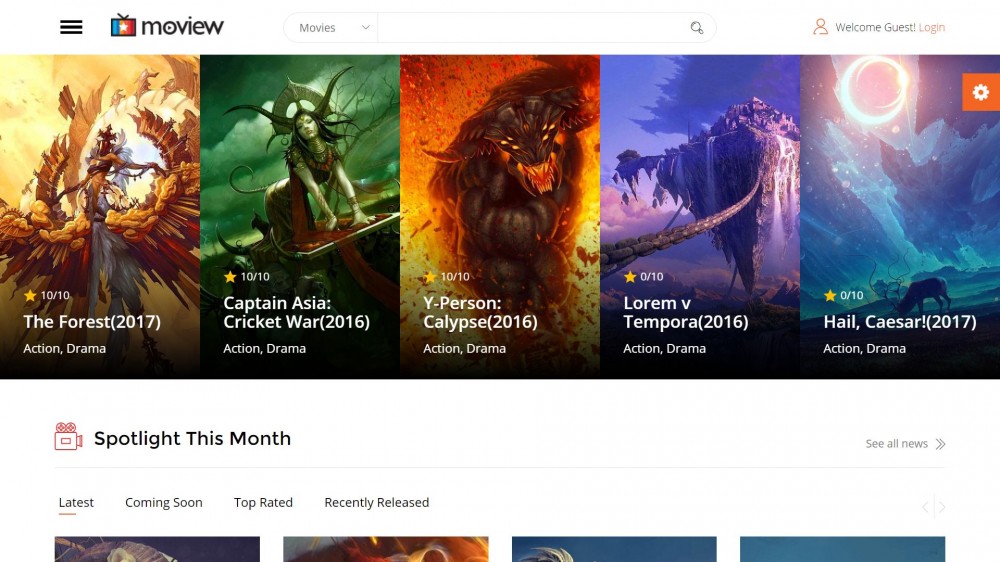Click the search magnifier icon

click(696, 27)
